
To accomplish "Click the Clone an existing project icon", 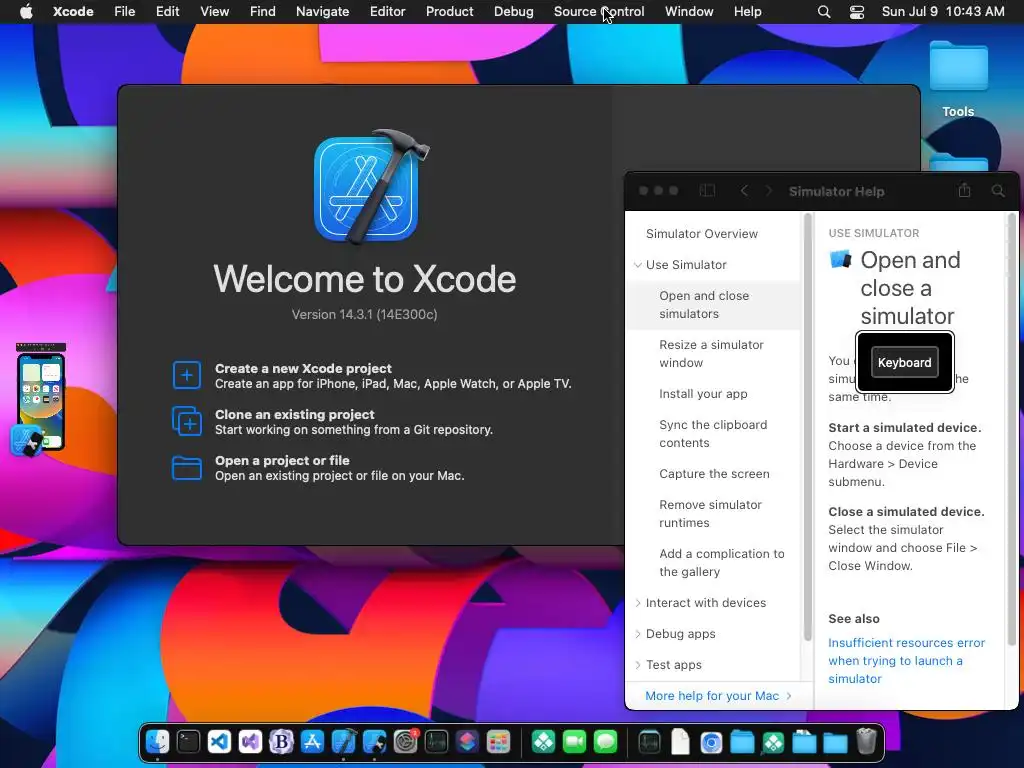I will (x=187, y=421).
